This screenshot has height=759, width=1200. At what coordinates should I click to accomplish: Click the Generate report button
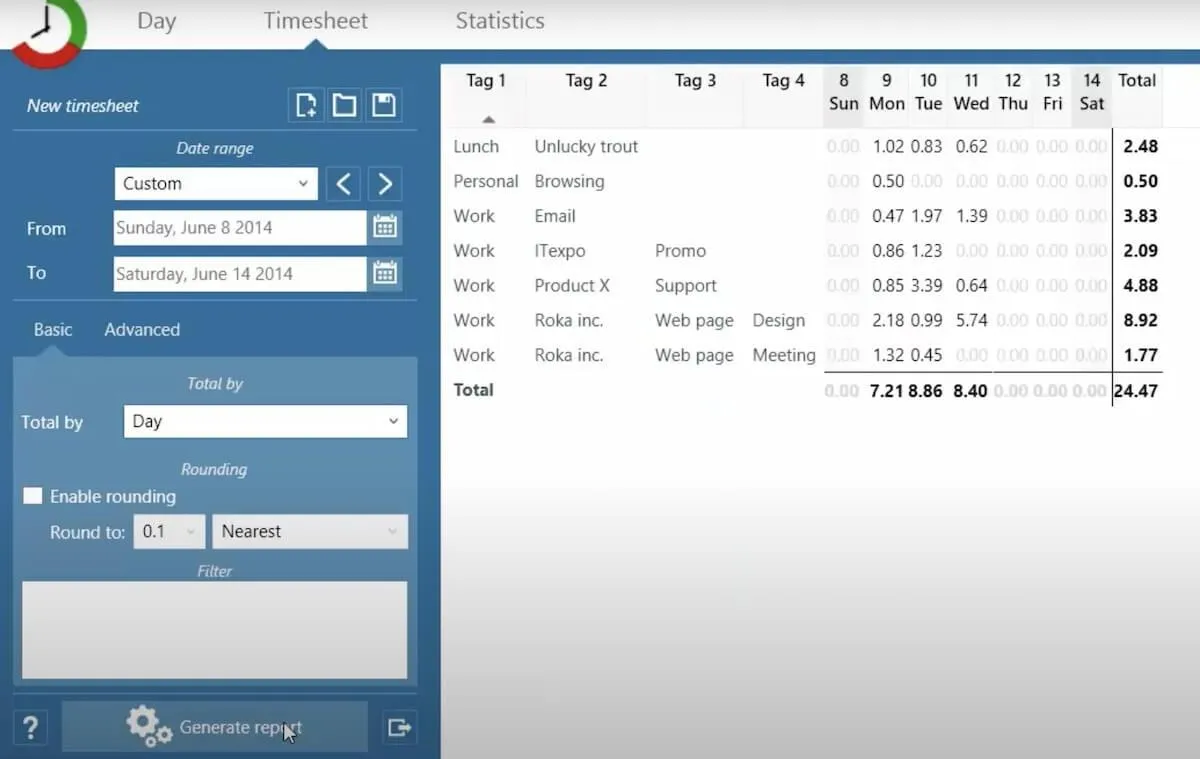tap(215, 727)
